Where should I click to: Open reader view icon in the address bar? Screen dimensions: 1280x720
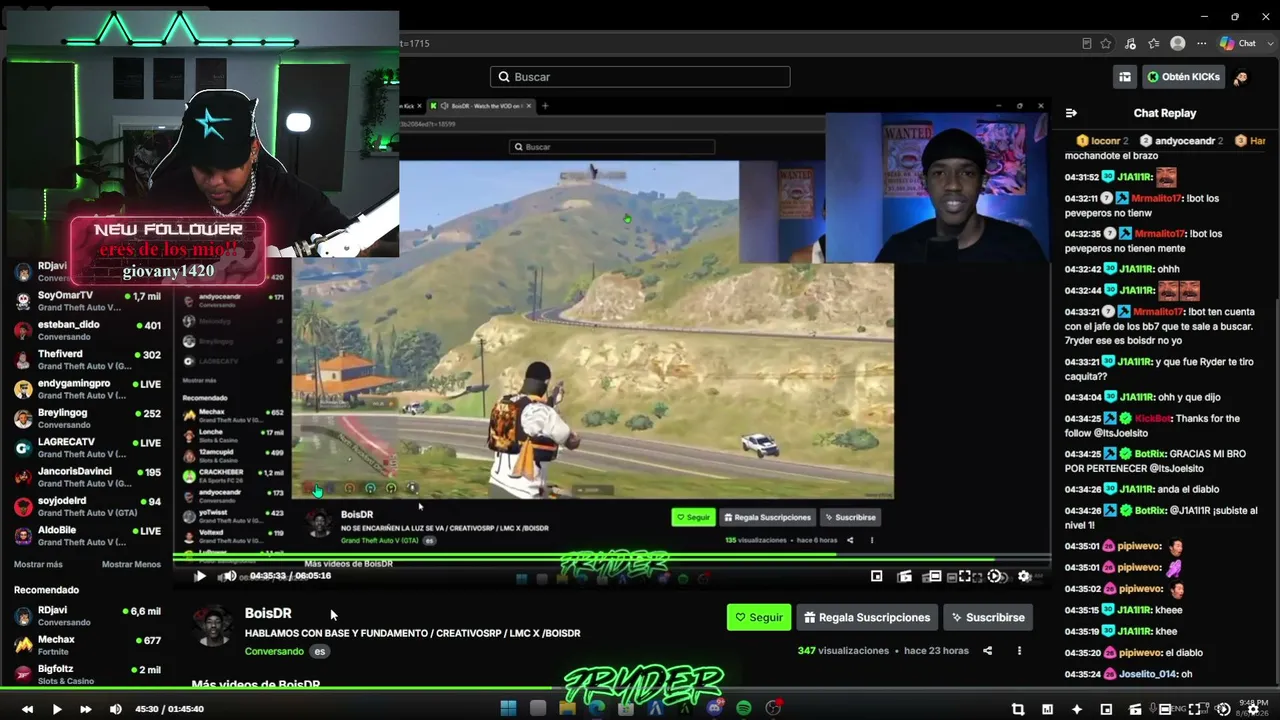point(1087,44)
